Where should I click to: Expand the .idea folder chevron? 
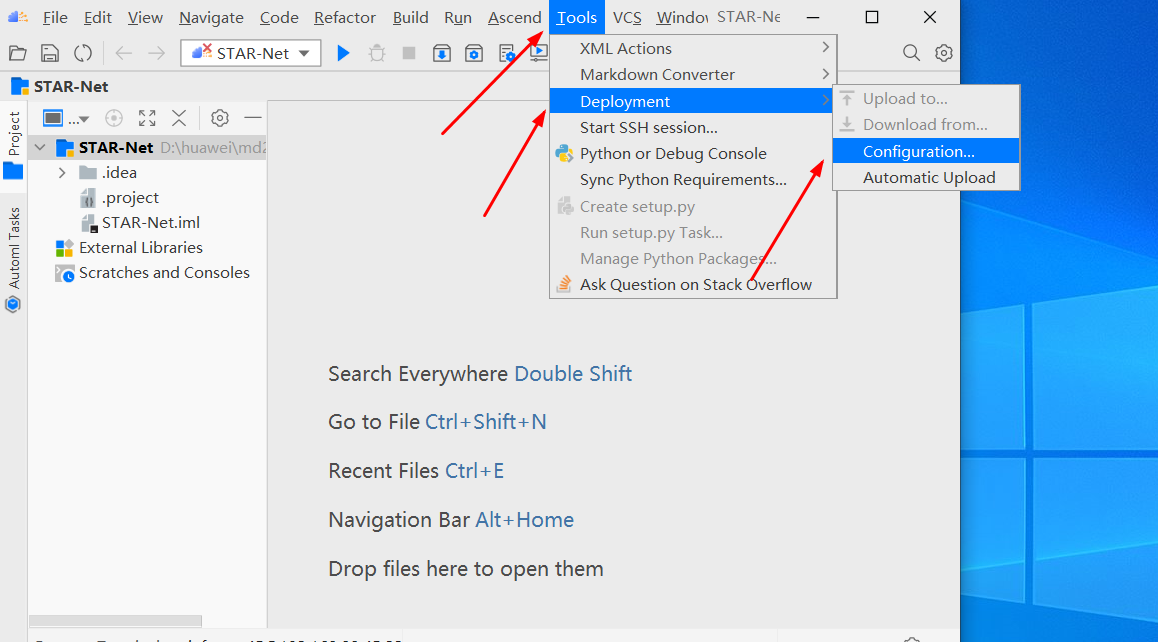click(x=62, y=173)
